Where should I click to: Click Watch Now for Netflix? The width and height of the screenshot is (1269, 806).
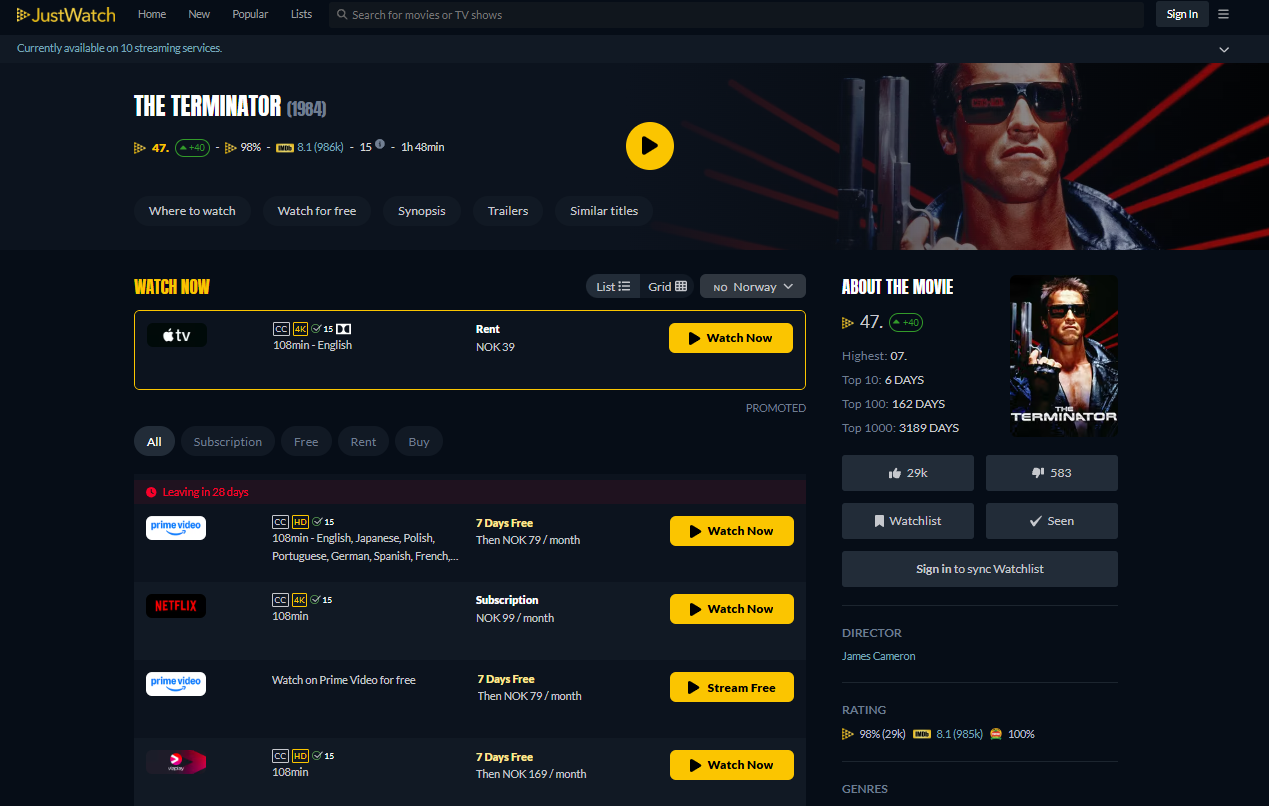[732, 609]
